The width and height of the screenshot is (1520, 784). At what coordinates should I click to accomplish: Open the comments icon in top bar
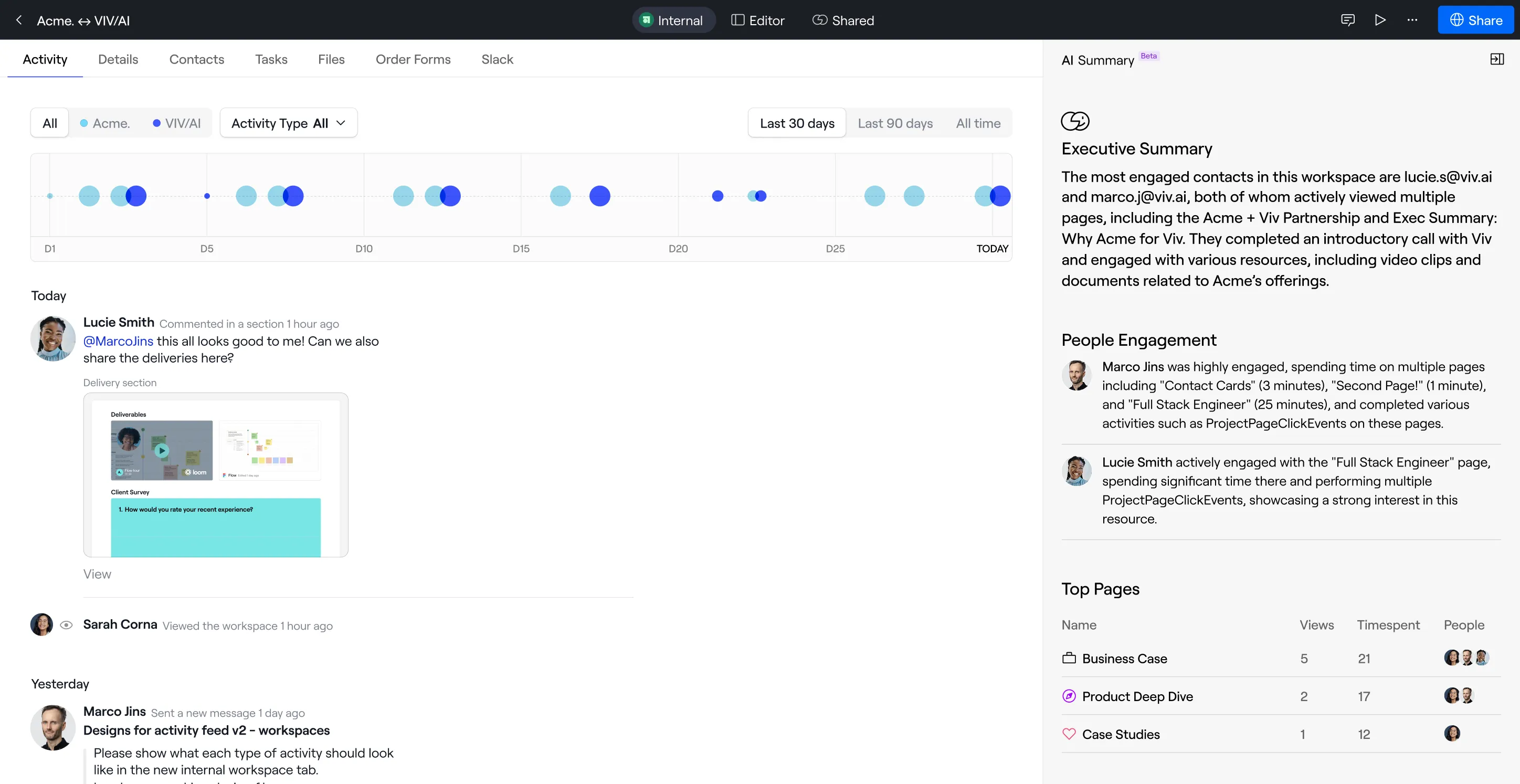click(1347, 20)
